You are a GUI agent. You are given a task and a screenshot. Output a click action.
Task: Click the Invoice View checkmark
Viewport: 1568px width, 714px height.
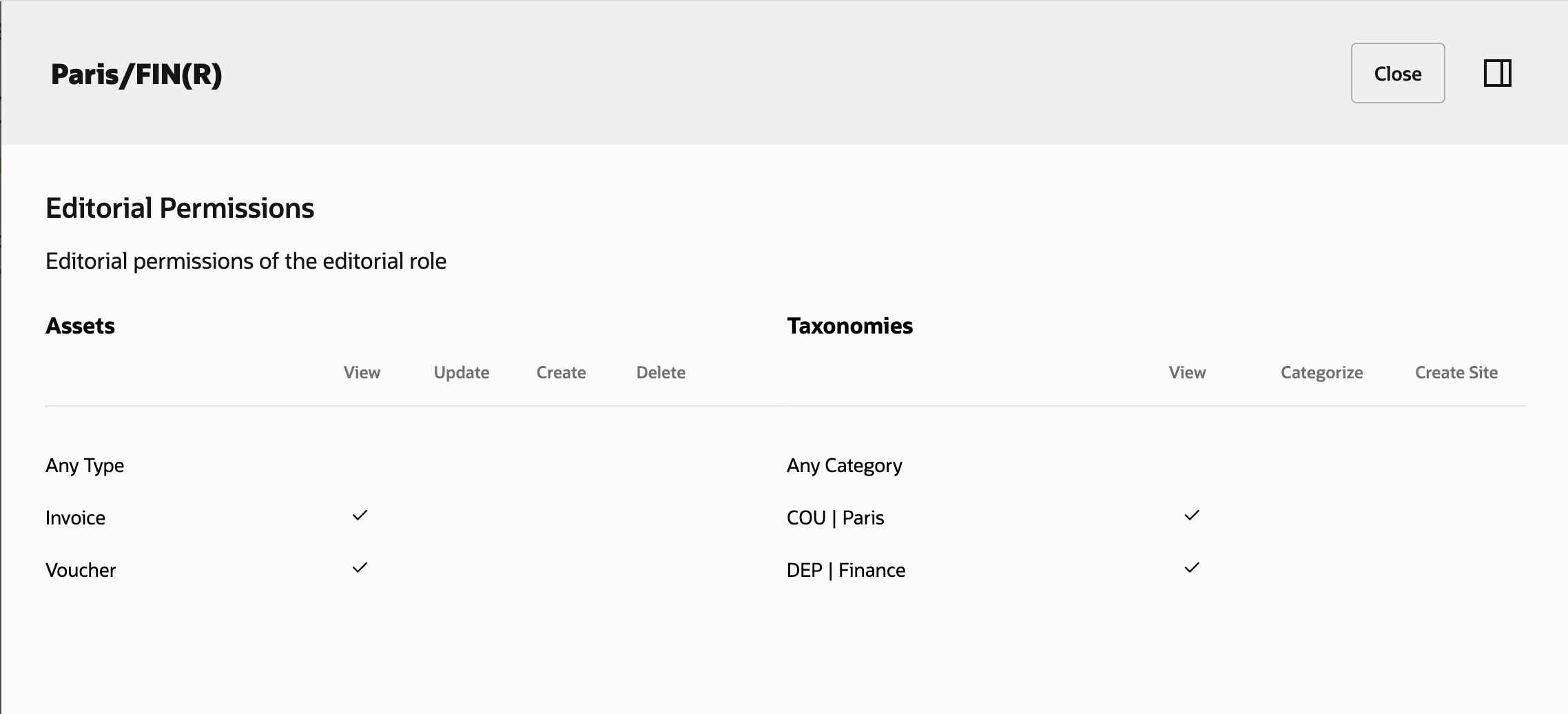[x=360, y=516]
